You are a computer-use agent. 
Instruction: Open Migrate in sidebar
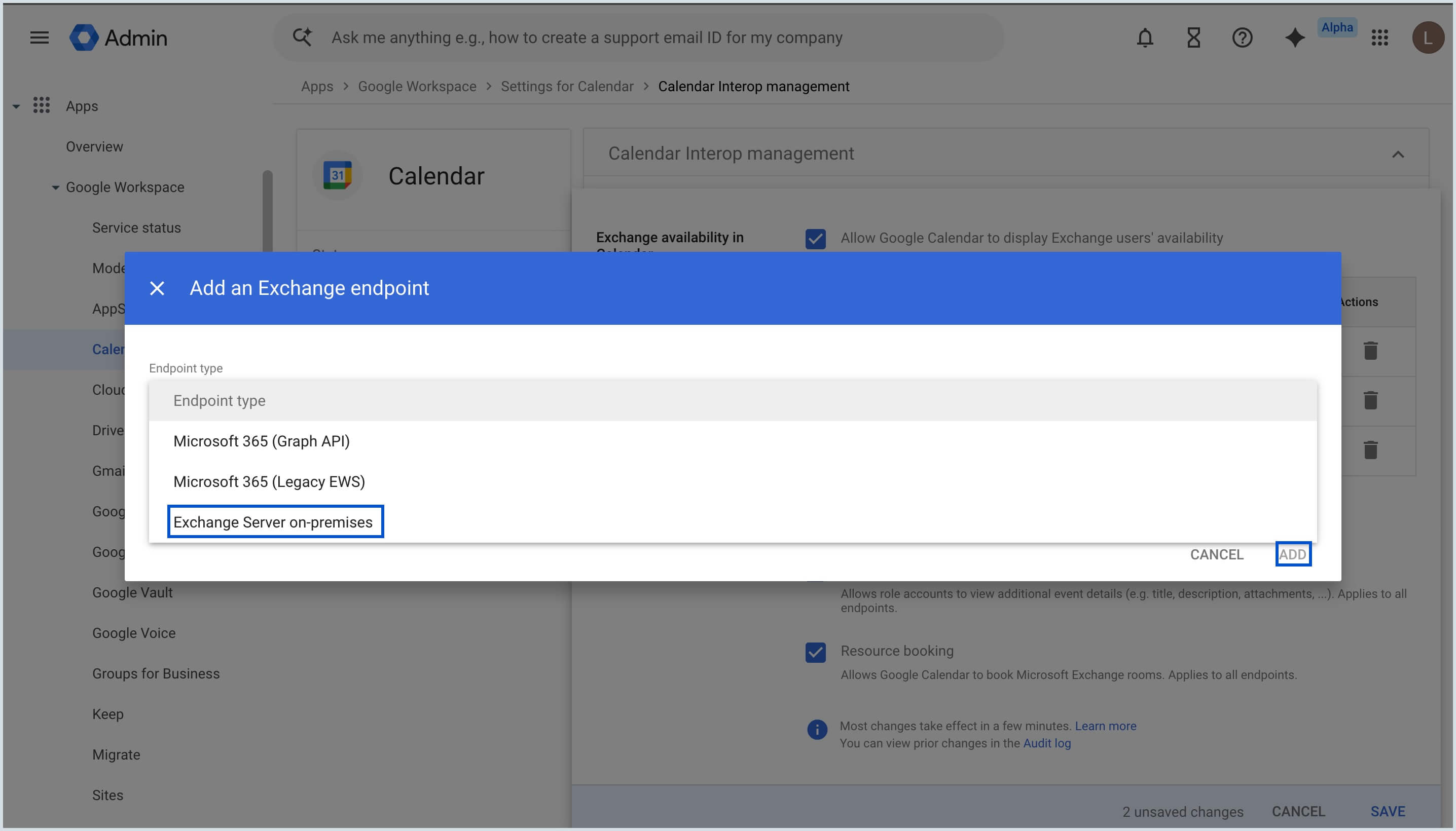[x=116, y=754]
